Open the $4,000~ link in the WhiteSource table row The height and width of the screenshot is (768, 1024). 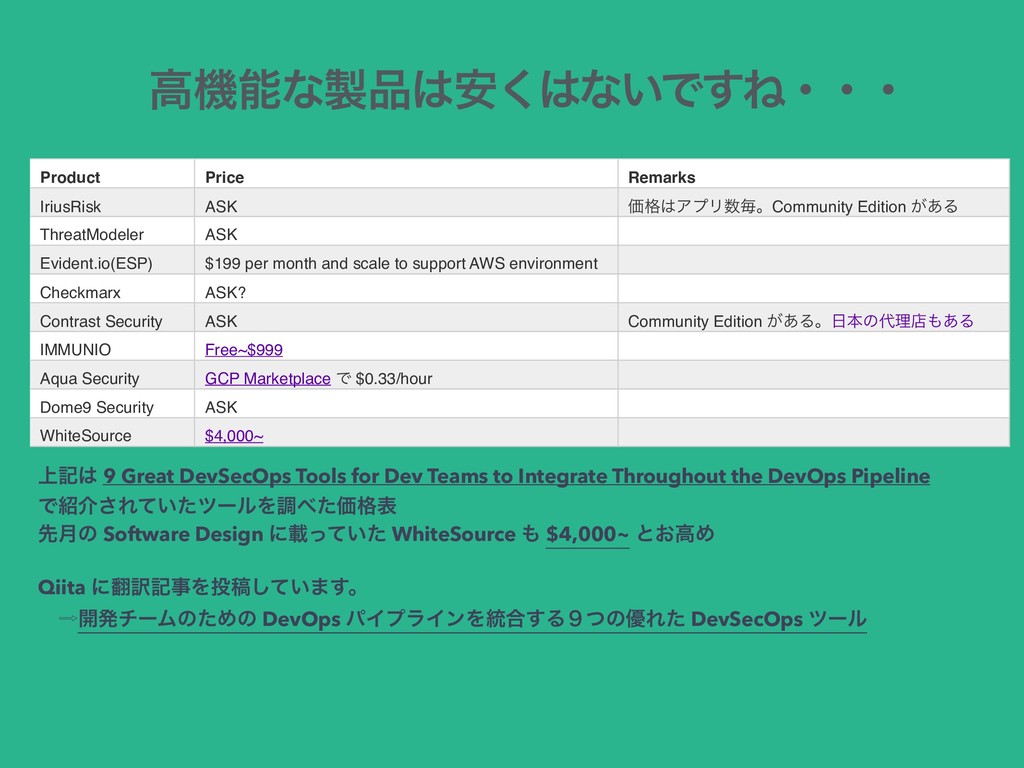click(x=234, y=436)
